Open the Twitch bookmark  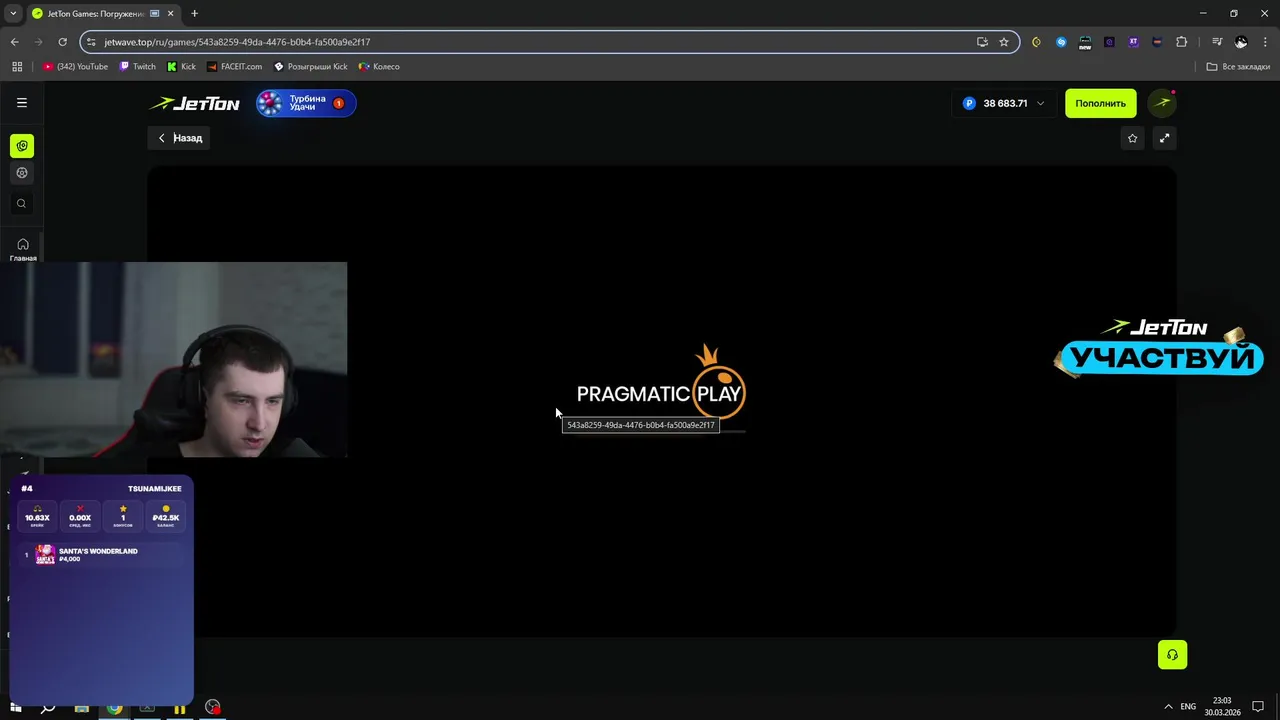click(138, 67)
